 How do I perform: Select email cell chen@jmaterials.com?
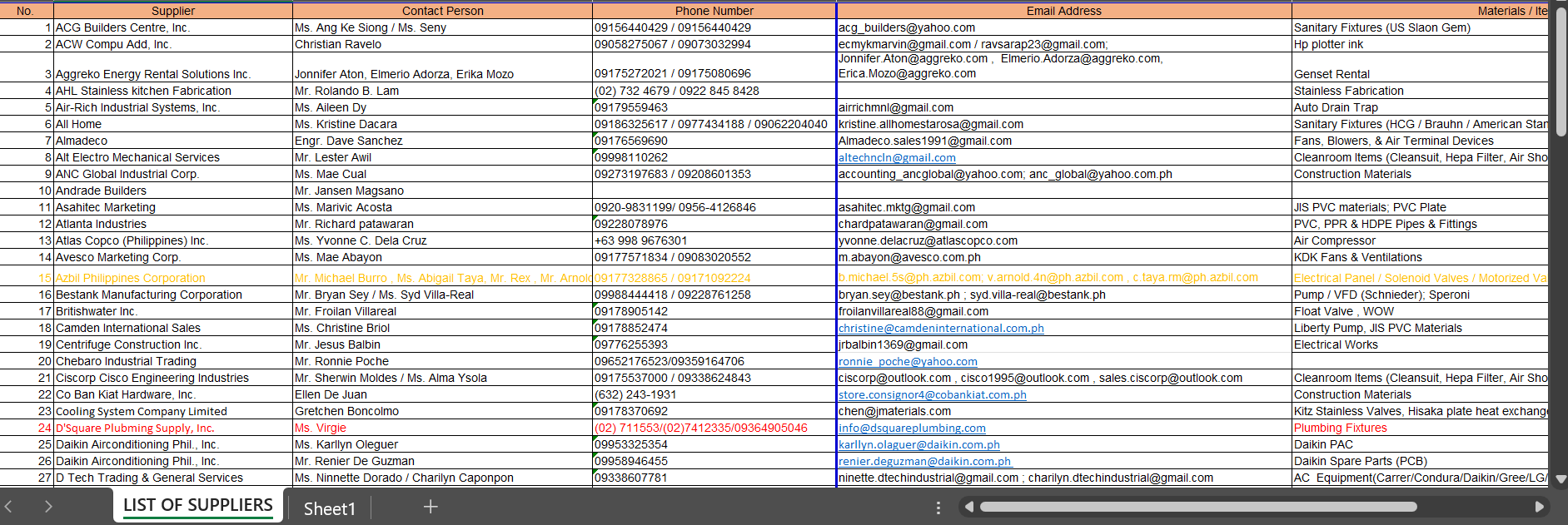pos(1063,411)
